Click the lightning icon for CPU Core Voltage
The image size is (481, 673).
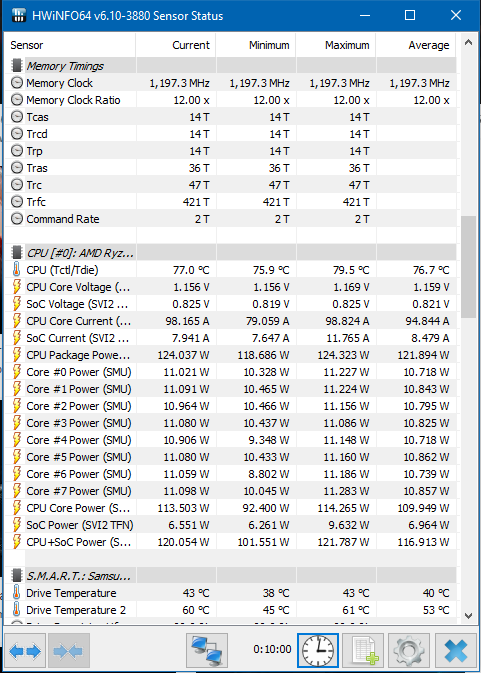pyautogui.click(x=16, y=287)
